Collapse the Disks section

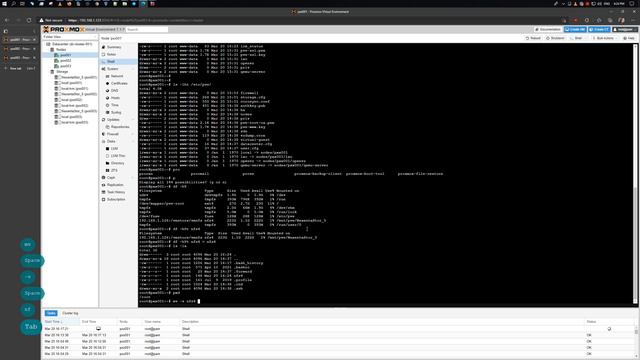coord(133,141)
